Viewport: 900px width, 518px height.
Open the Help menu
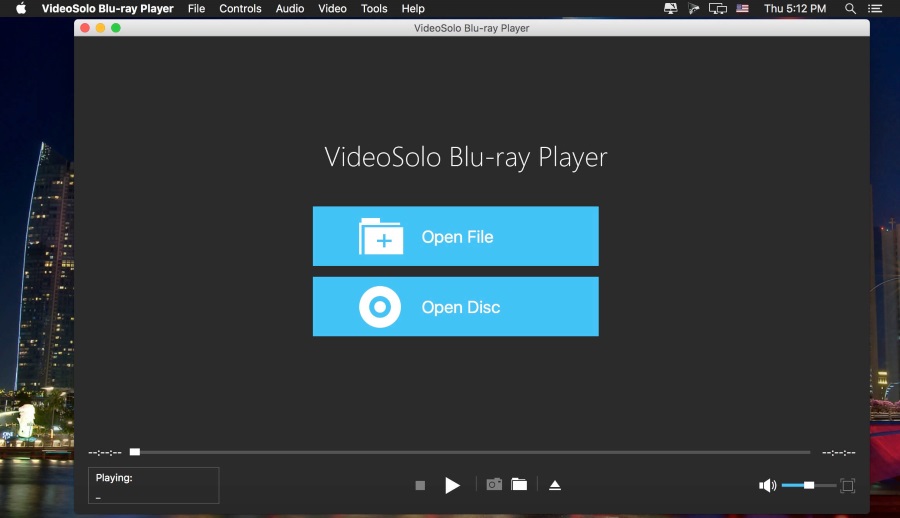[413, 9]
